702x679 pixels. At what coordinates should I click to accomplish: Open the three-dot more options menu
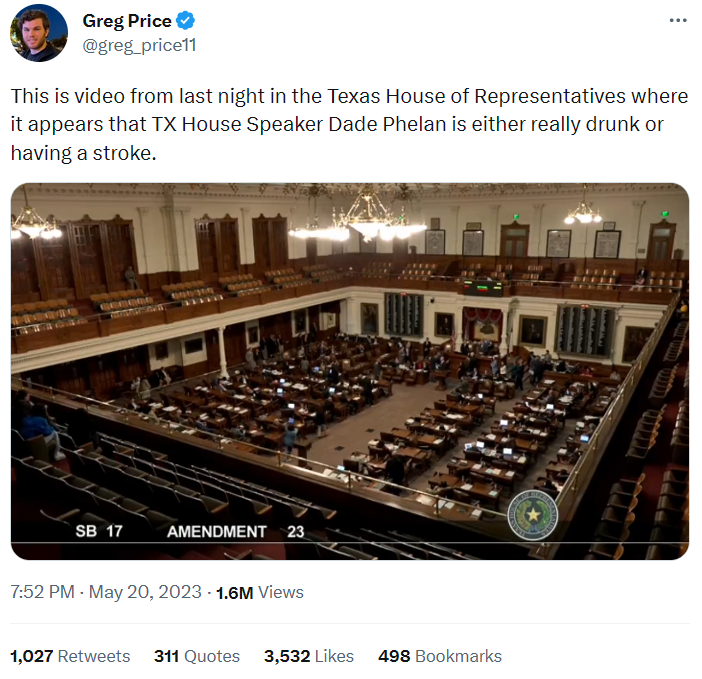coord(678,21)
